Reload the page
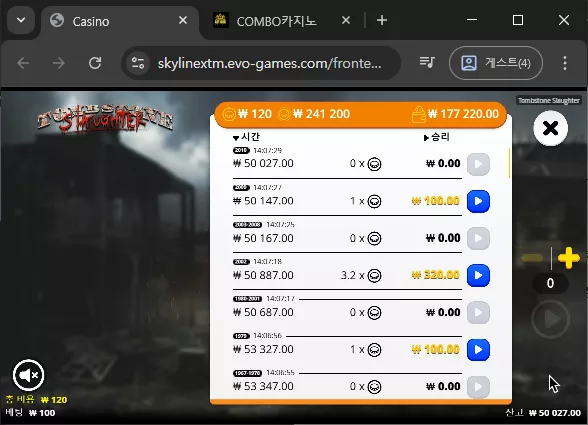Viewport: 588px width, 425px height. [x=95, y=63]
